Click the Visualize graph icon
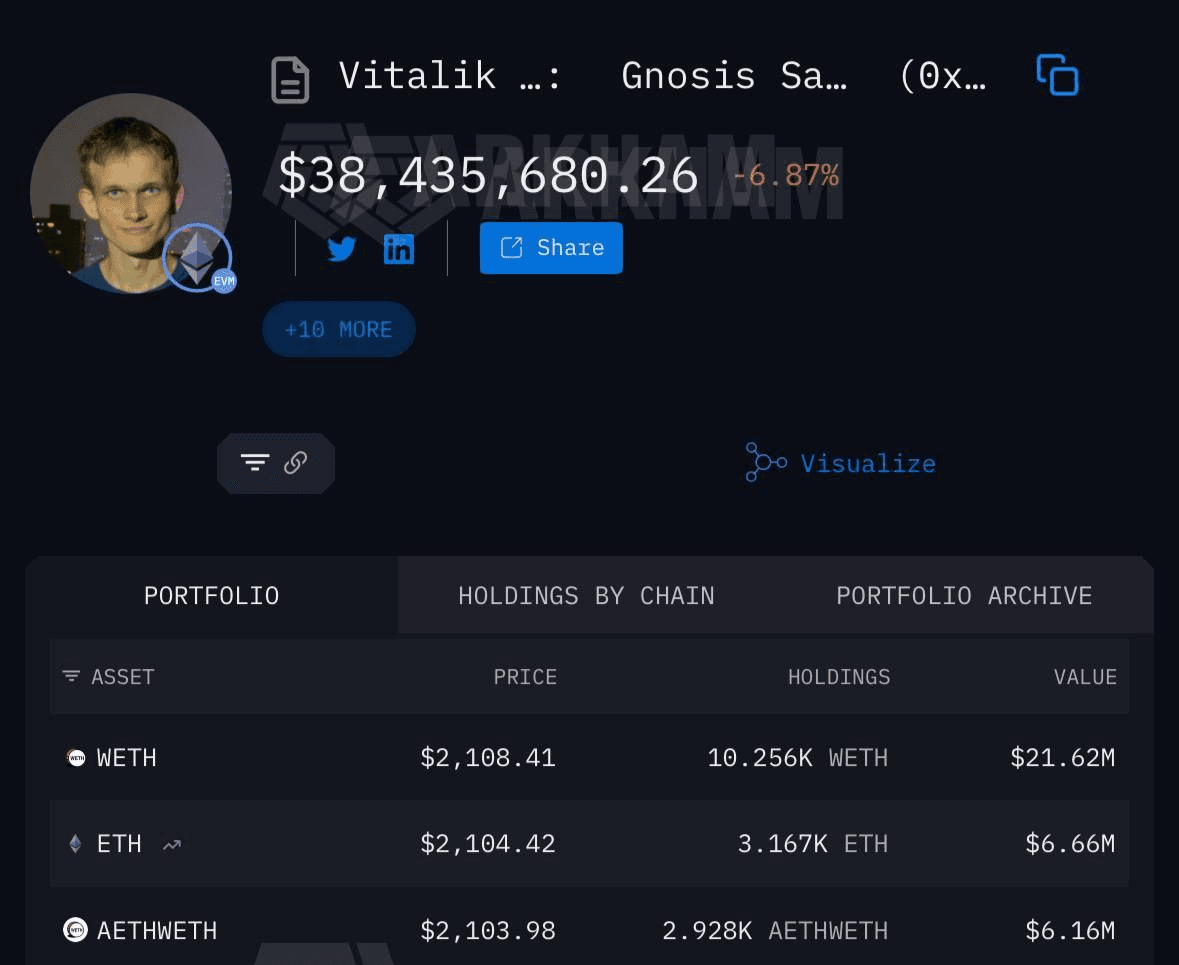The image size is (1179, 965). click(766, 463)
